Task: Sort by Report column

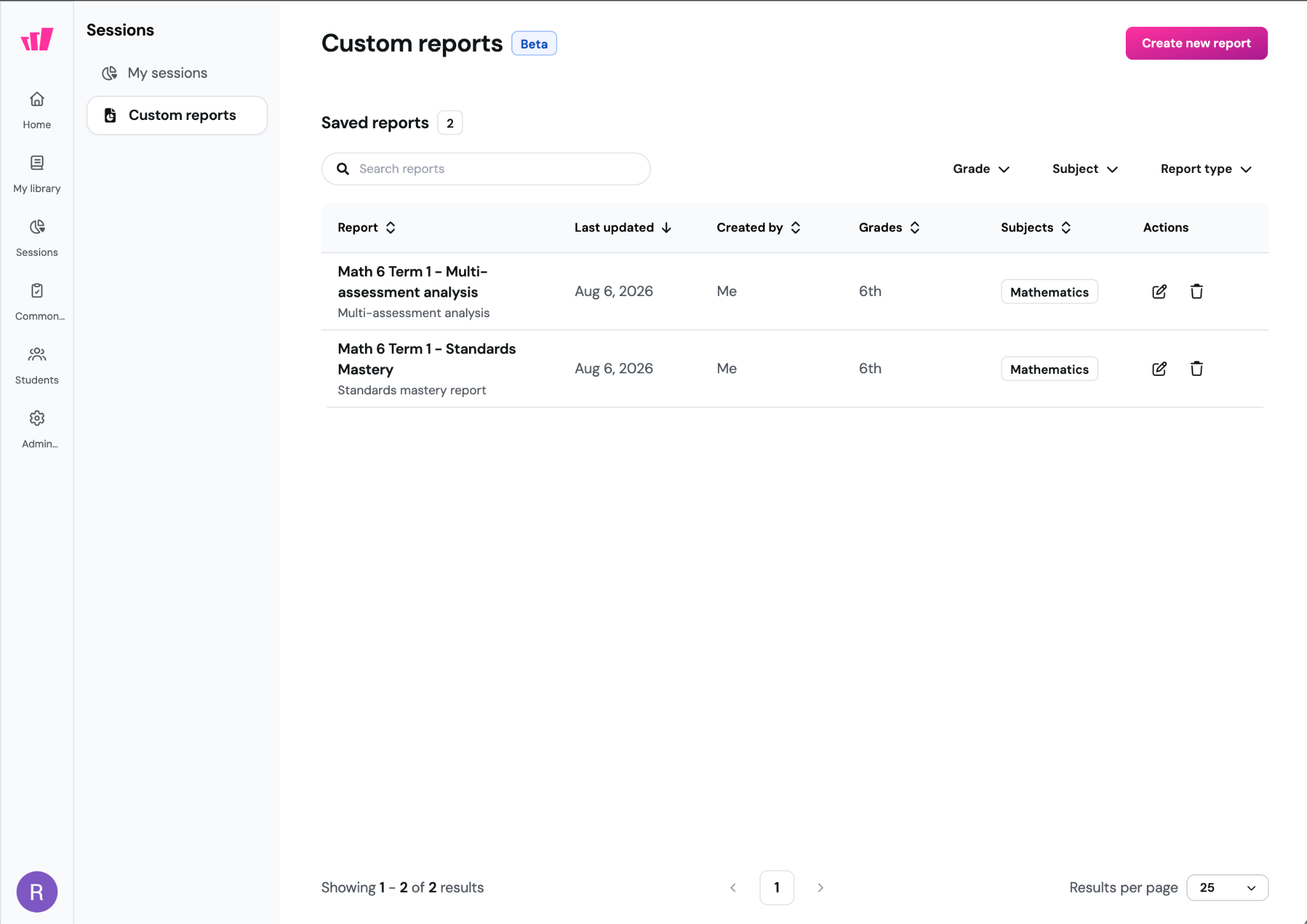Action: click(367, 228)
